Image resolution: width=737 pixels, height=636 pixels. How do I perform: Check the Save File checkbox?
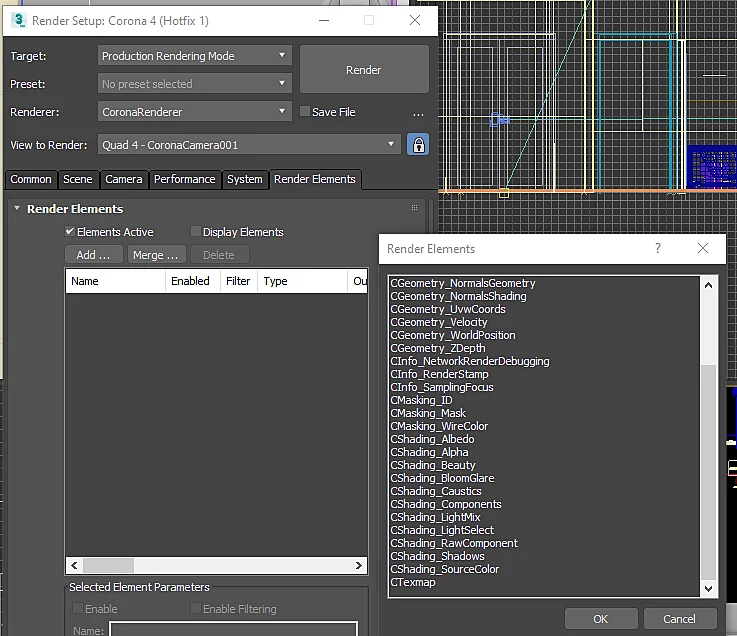(x=305, y=111)
